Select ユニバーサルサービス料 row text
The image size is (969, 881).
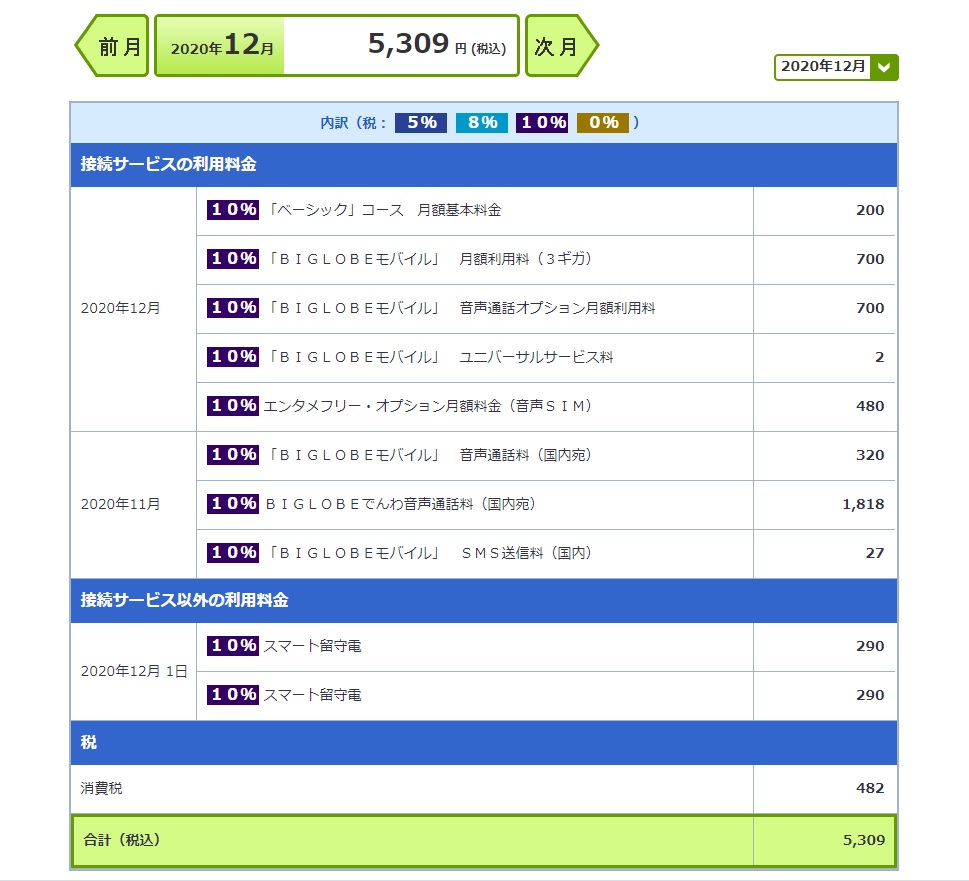click(x=440, y=357)
